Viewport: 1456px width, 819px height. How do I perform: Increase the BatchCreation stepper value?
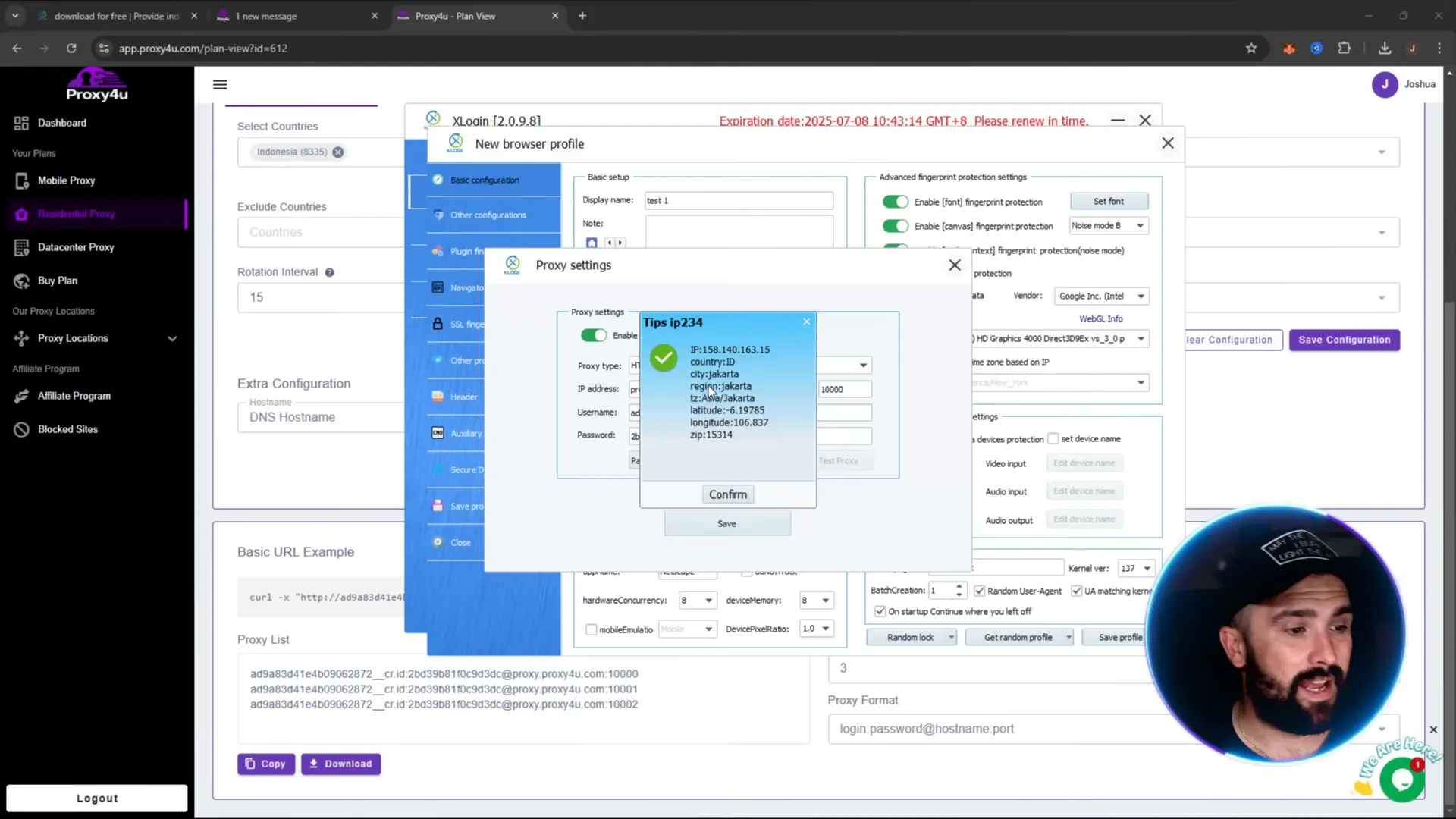point(959,586)
